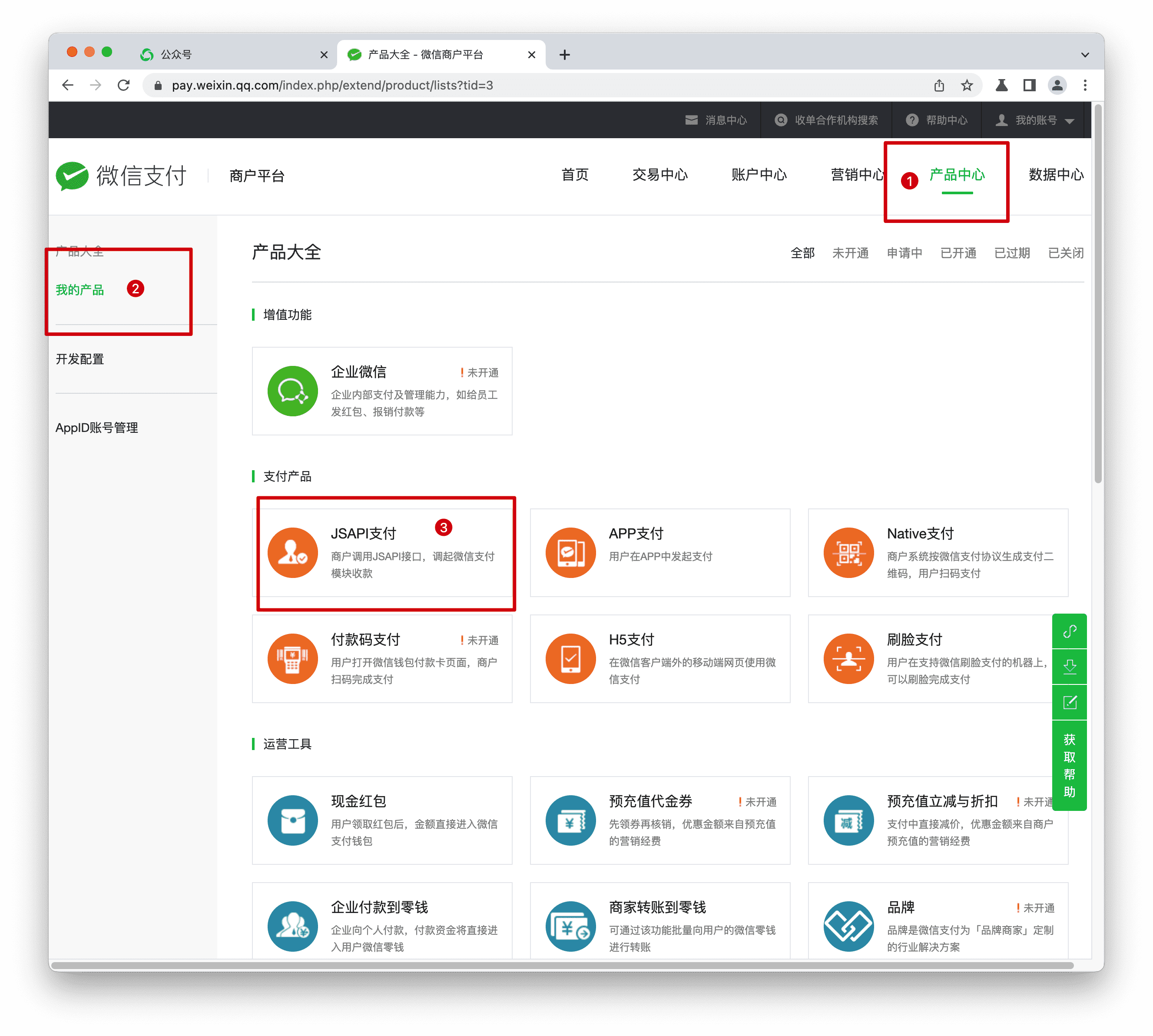The image size is (1153, 1036).
Task: Open a new browser tab
Action: point(564,55)
